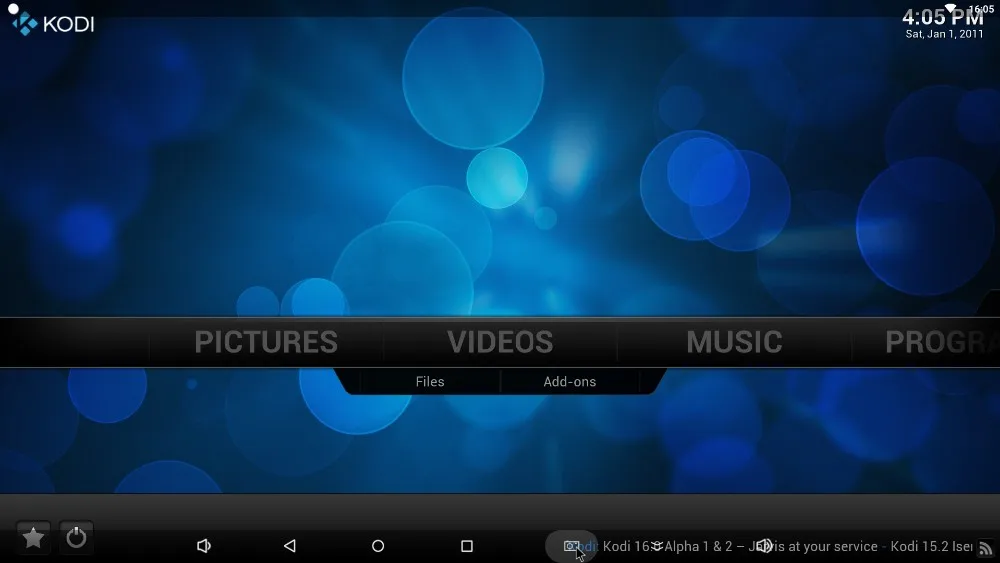
Task: Open Add-ons under Videos
Action: pos(570,381)
